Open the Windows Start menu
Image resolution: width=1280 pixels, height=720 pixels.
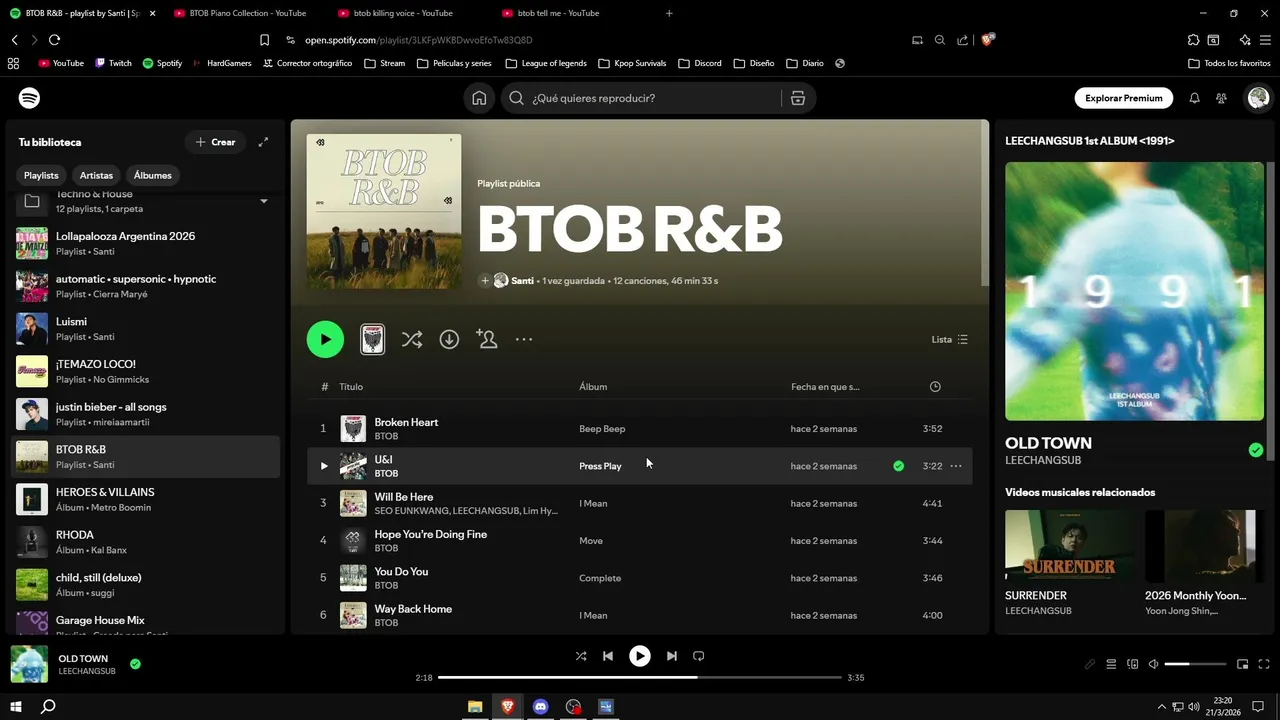point(15,706)
